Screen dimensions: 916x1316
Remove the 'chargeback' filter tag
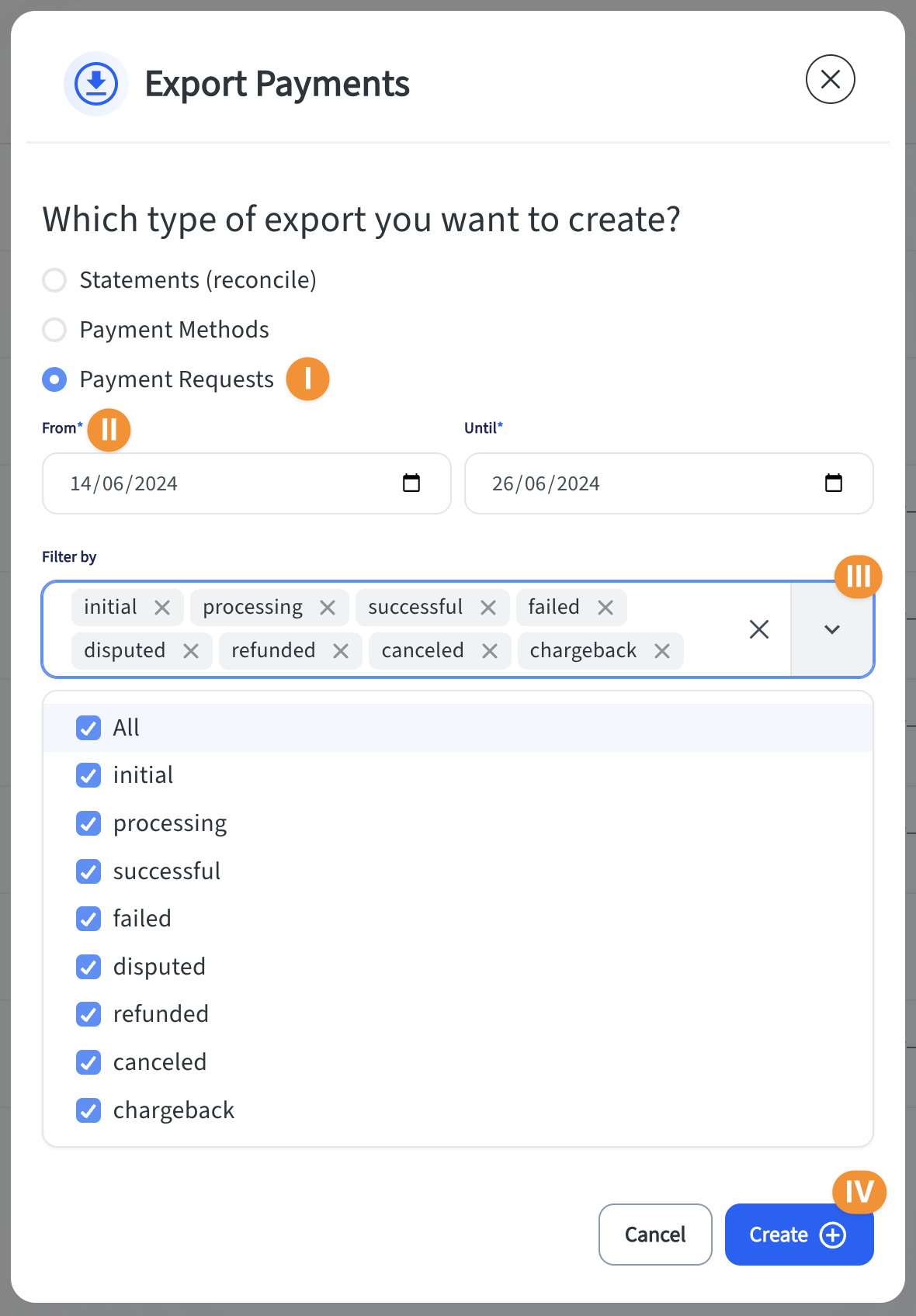point(662,651)
